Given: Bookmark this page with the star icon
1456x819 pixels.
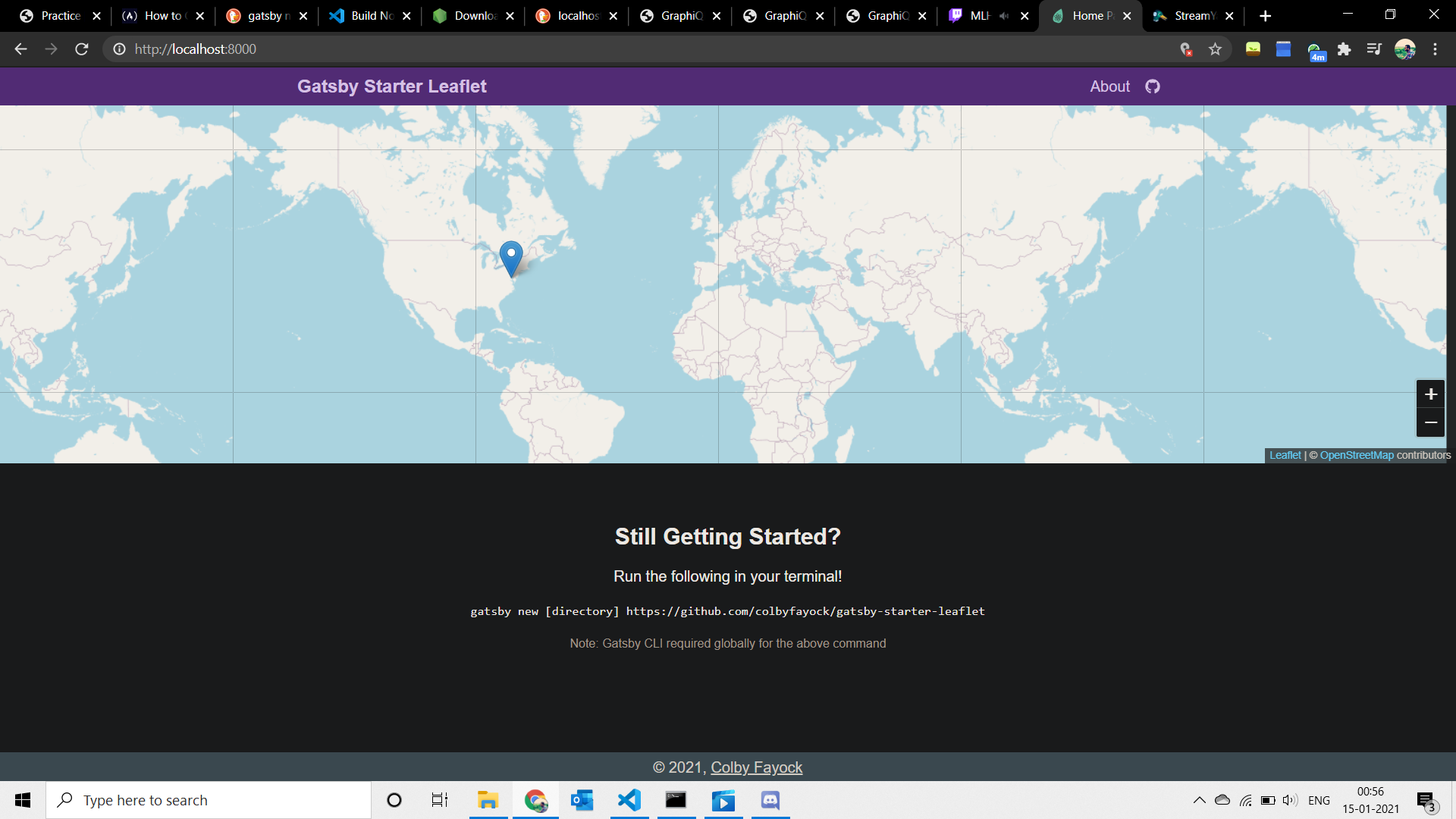Looking at the screenshot, I should point(1216,49).
